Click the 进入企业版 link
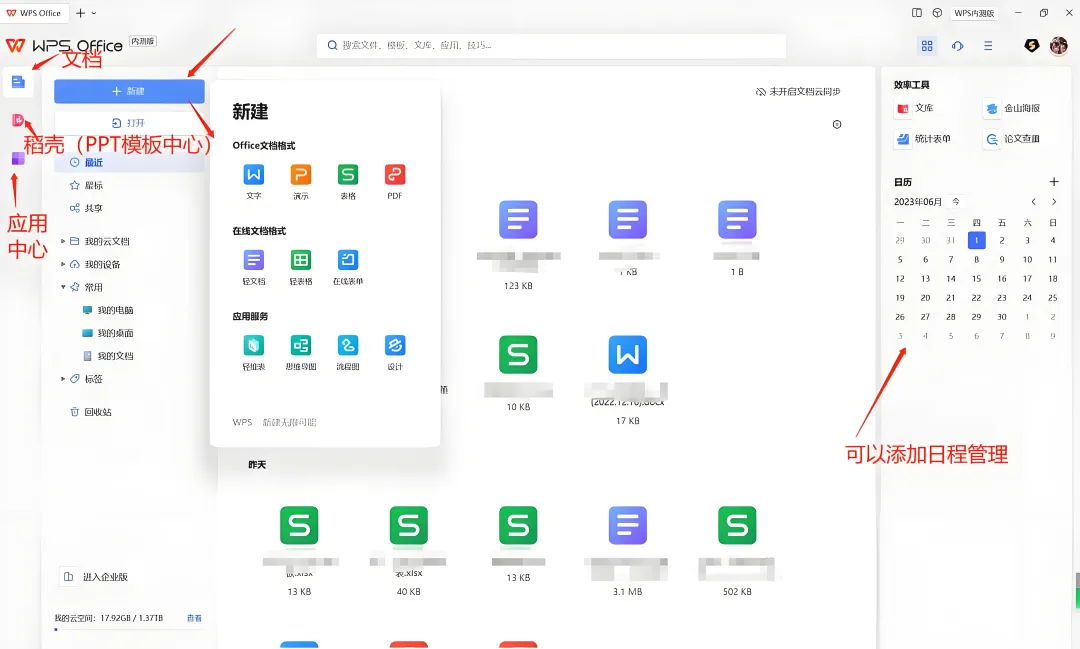 pos(96,577)
